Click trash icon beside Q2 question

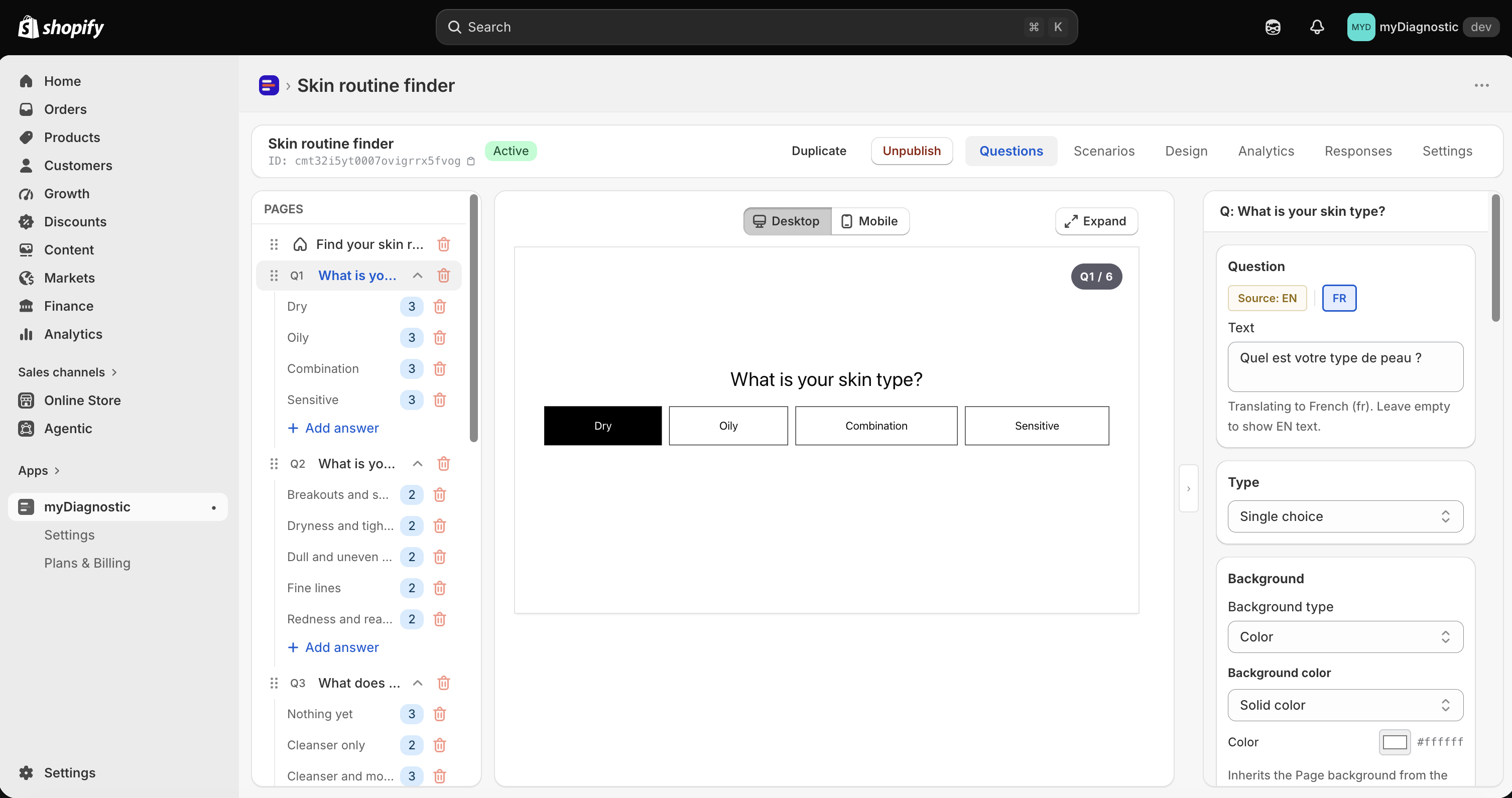click(x=444, y=464)
